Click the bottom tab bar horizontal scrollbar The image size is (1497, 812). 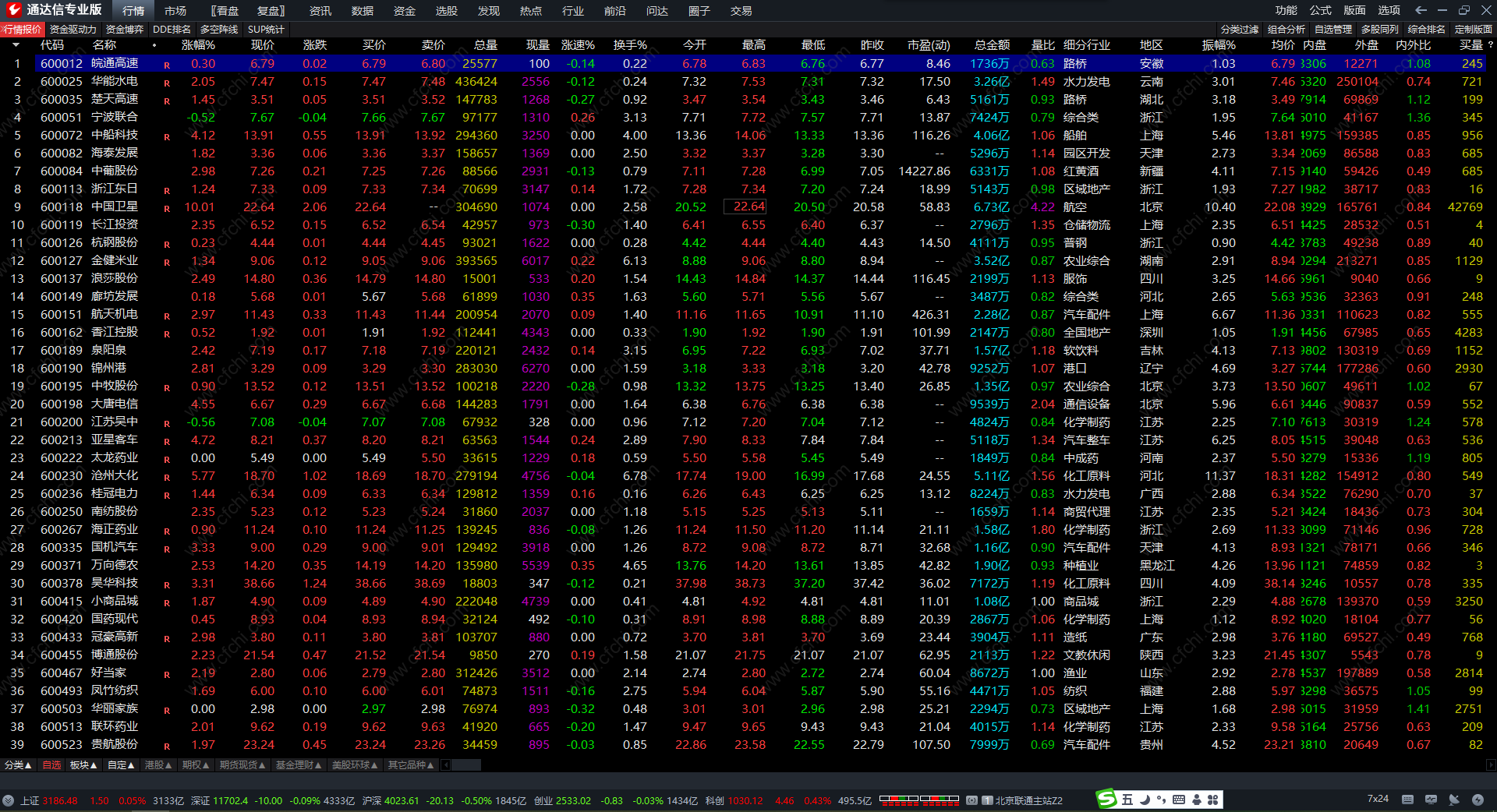[466, 765]
